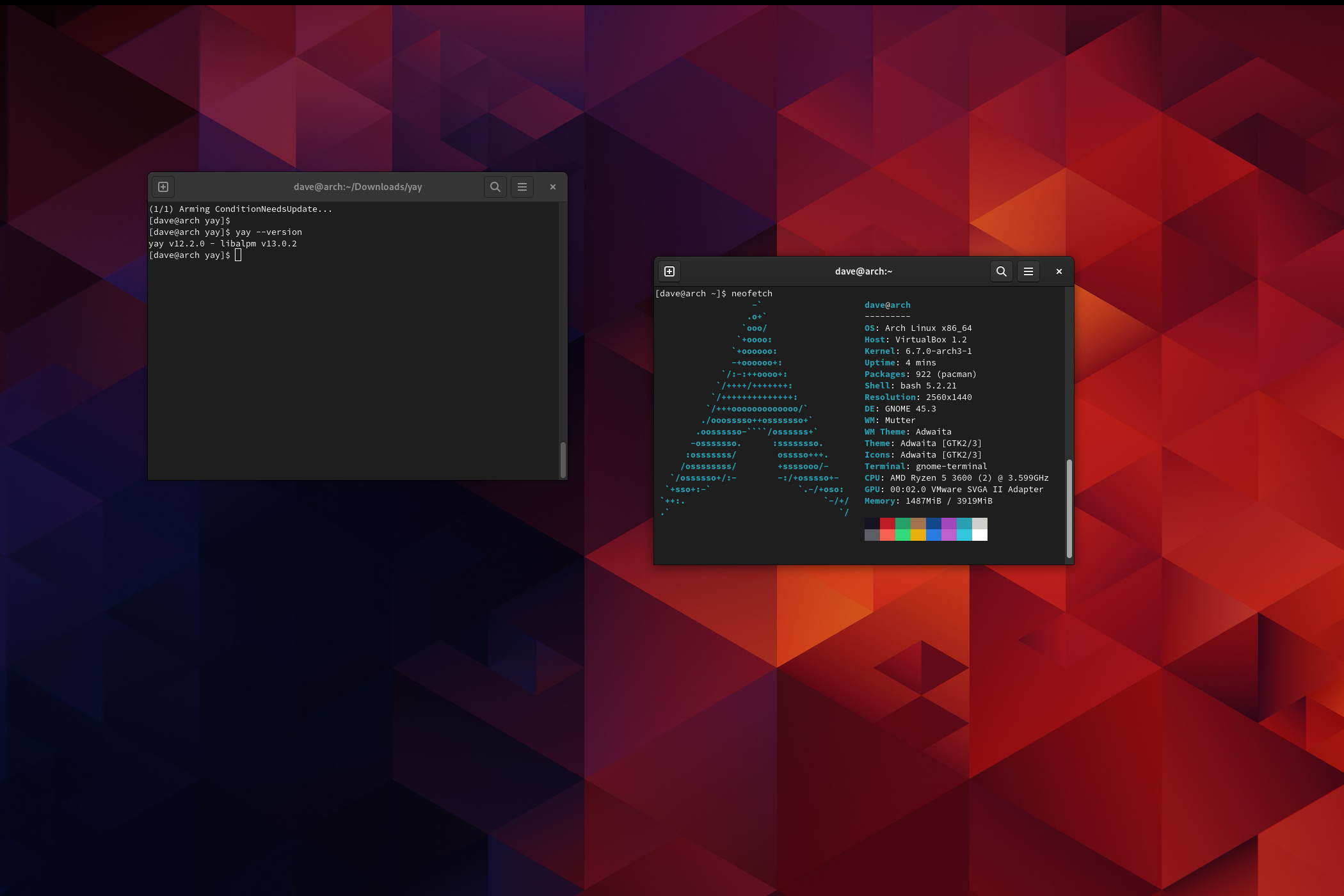The image size is (1344, 896).
Task: Select the magenta swatch in the neofetch palette
Action: coord(950,529)
